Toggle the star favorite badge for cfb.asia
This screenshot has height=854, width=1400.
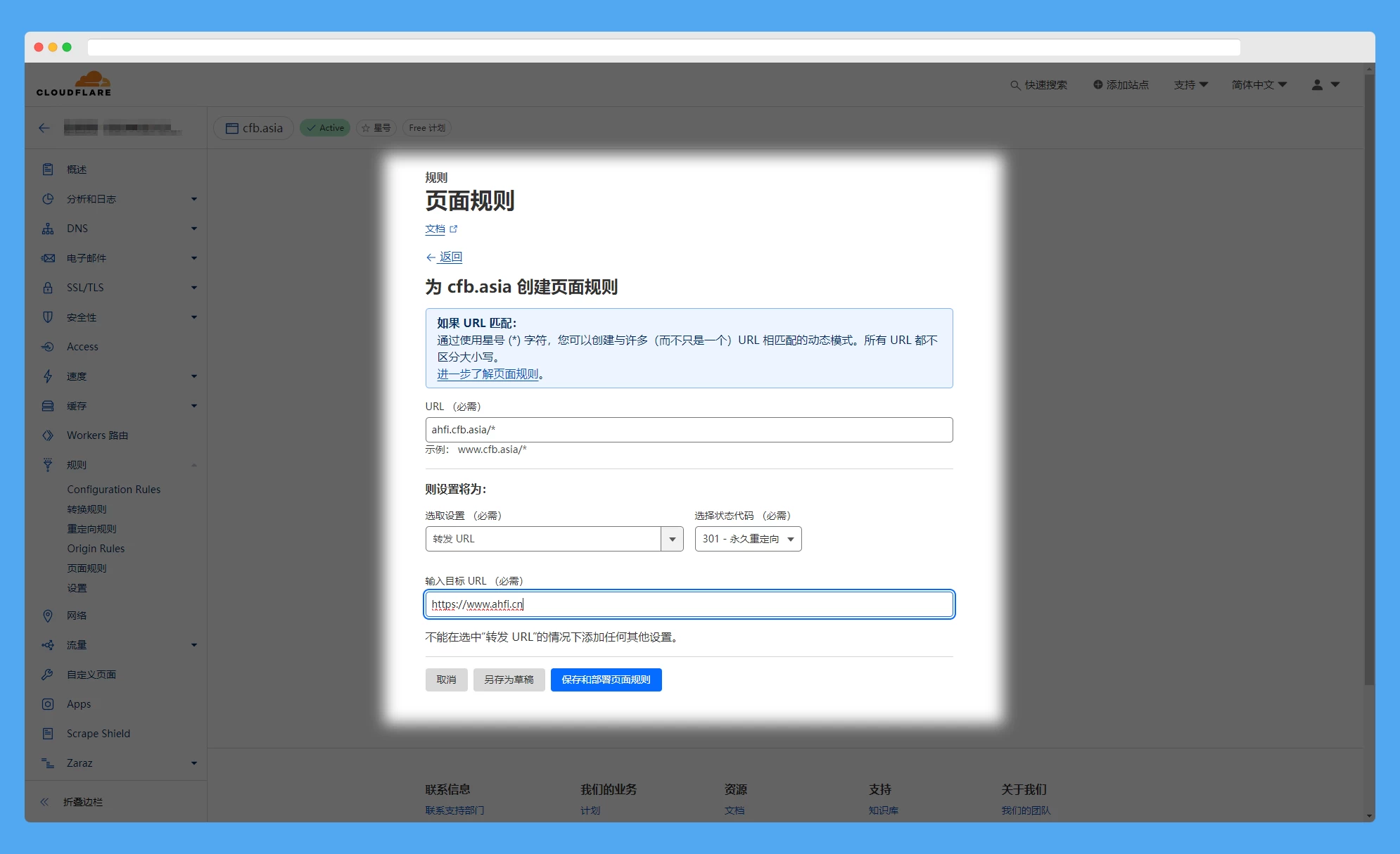(x=376, y=128)
